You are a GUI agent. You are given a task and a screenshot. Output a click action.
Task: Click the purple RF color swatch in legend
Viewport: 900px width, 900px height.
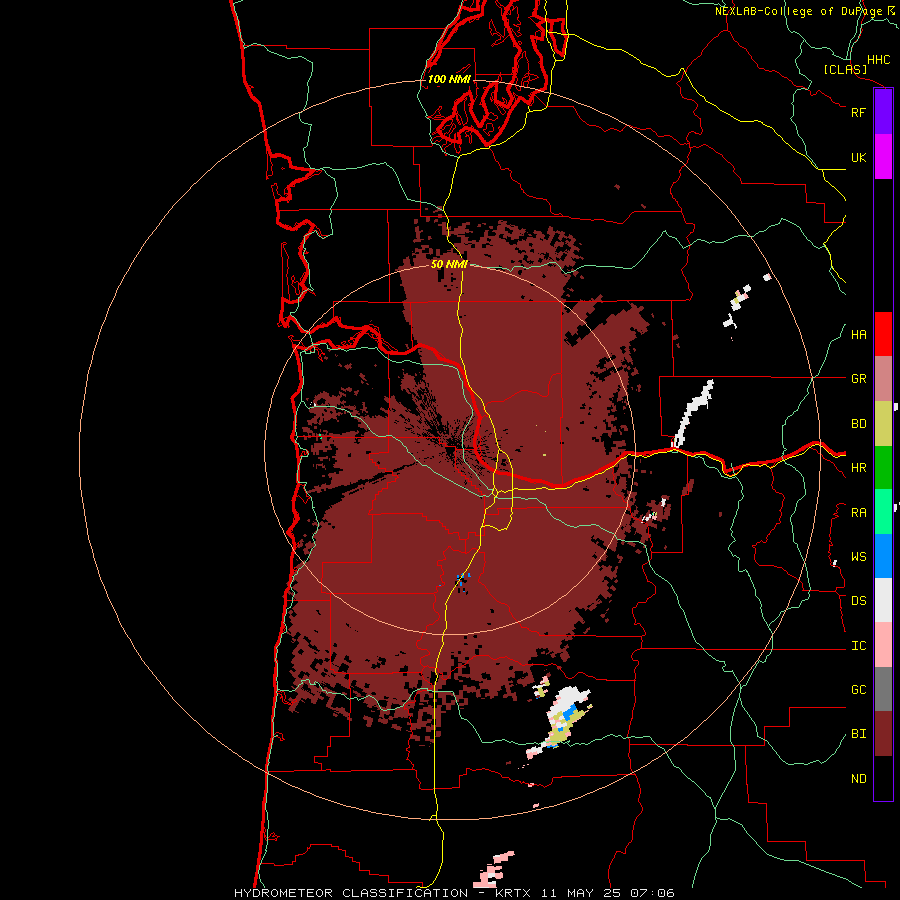click(x=883, y=112)
